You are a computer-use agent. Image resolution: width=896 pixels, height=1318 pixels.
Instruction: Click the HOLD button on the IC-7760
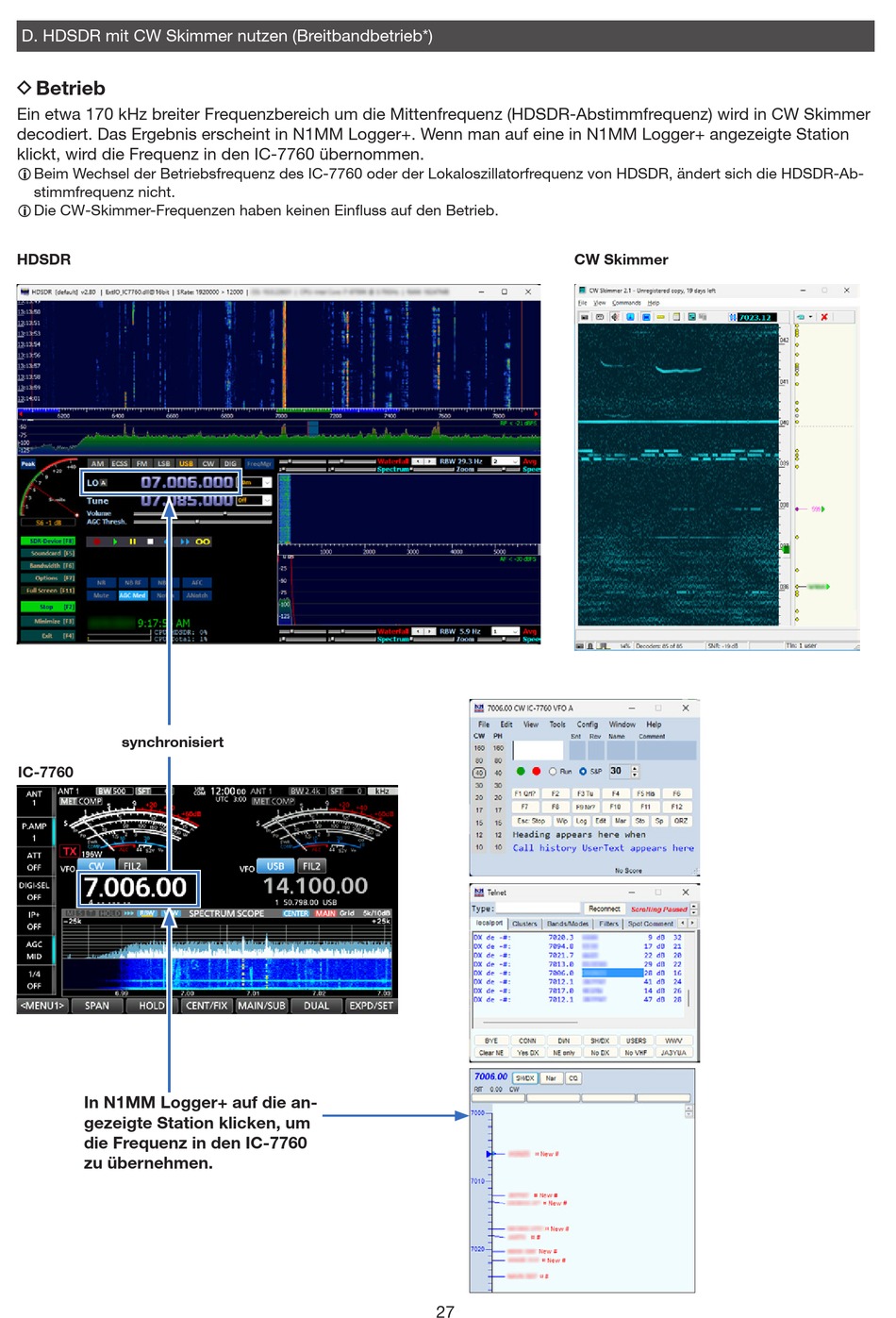(152, 1006)
